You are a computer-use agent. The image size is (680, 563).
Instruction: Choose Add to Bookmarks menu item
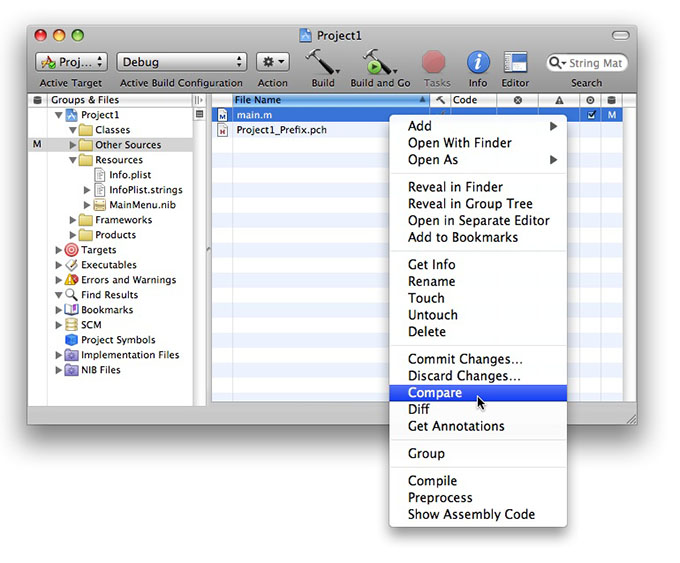click(x=478, y=237)
